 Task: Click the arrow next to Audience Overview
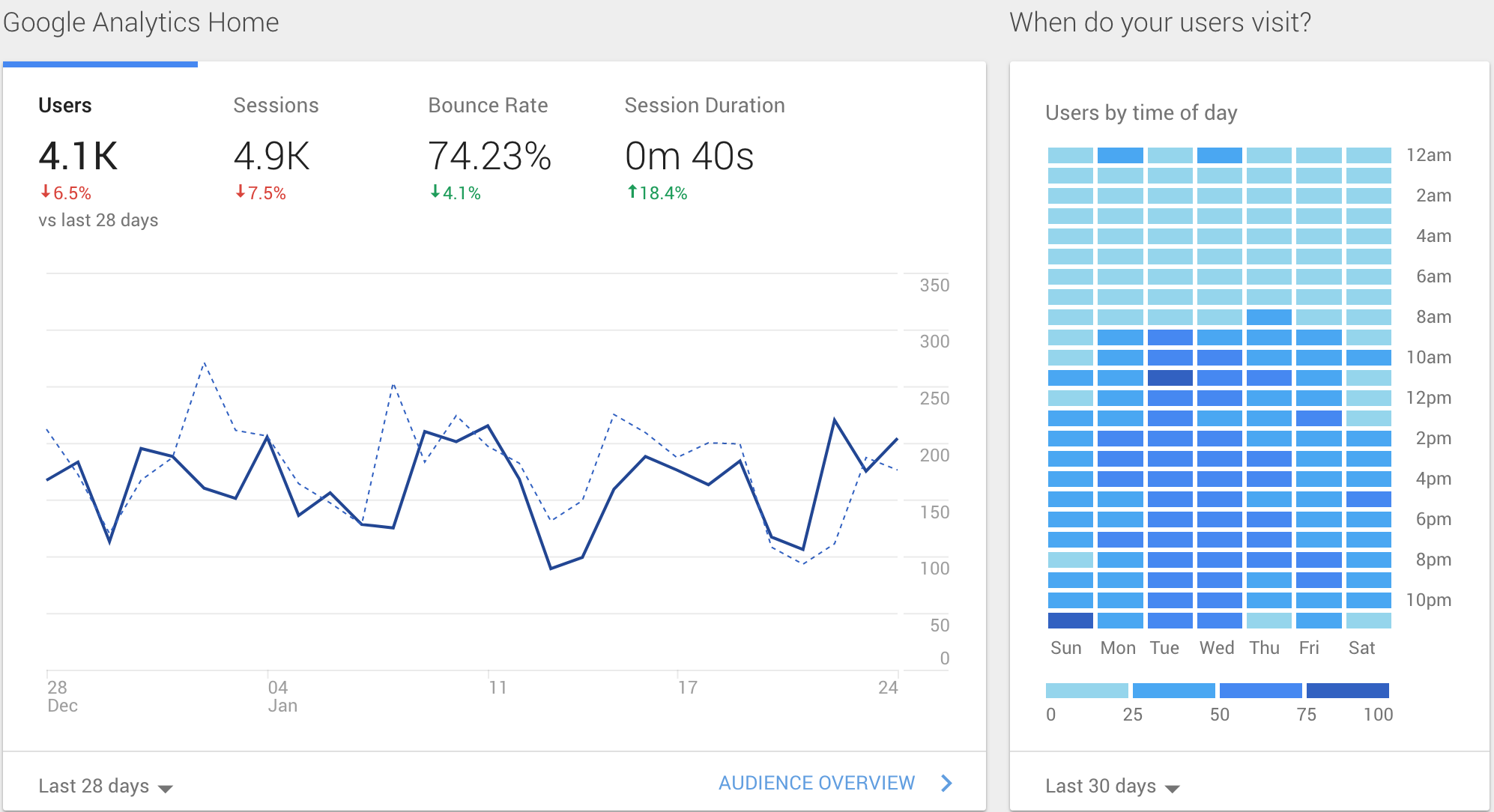(947, 783)
